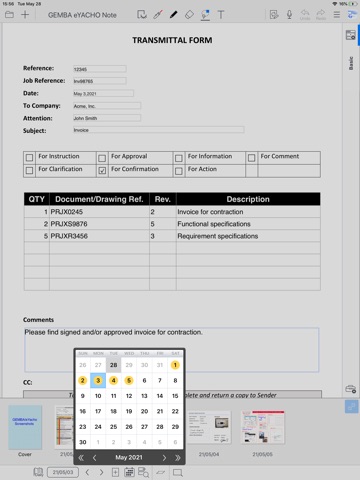This screenshot has width=360, height=480.
Task: Click the Date field May 3, 2021
Action: [x=103, y=93]
